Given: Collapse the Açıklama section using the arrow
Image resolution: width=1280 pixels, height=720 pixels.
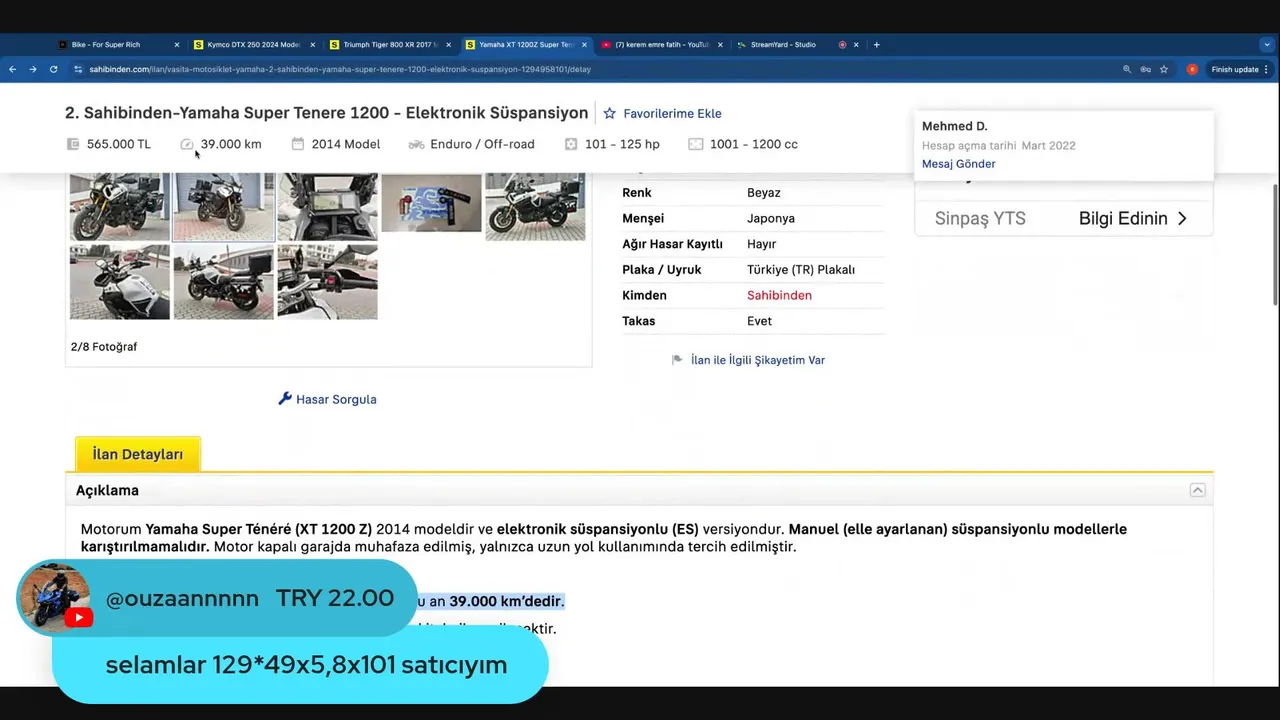Looking at the screenshot, I should click(1197, 490).
